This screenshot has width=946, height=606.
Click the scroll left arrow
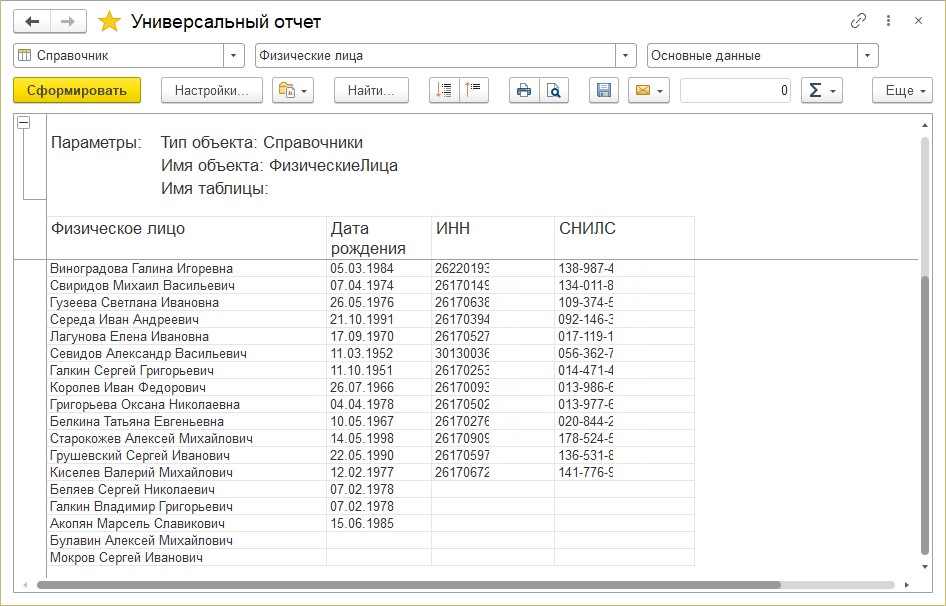25,585
